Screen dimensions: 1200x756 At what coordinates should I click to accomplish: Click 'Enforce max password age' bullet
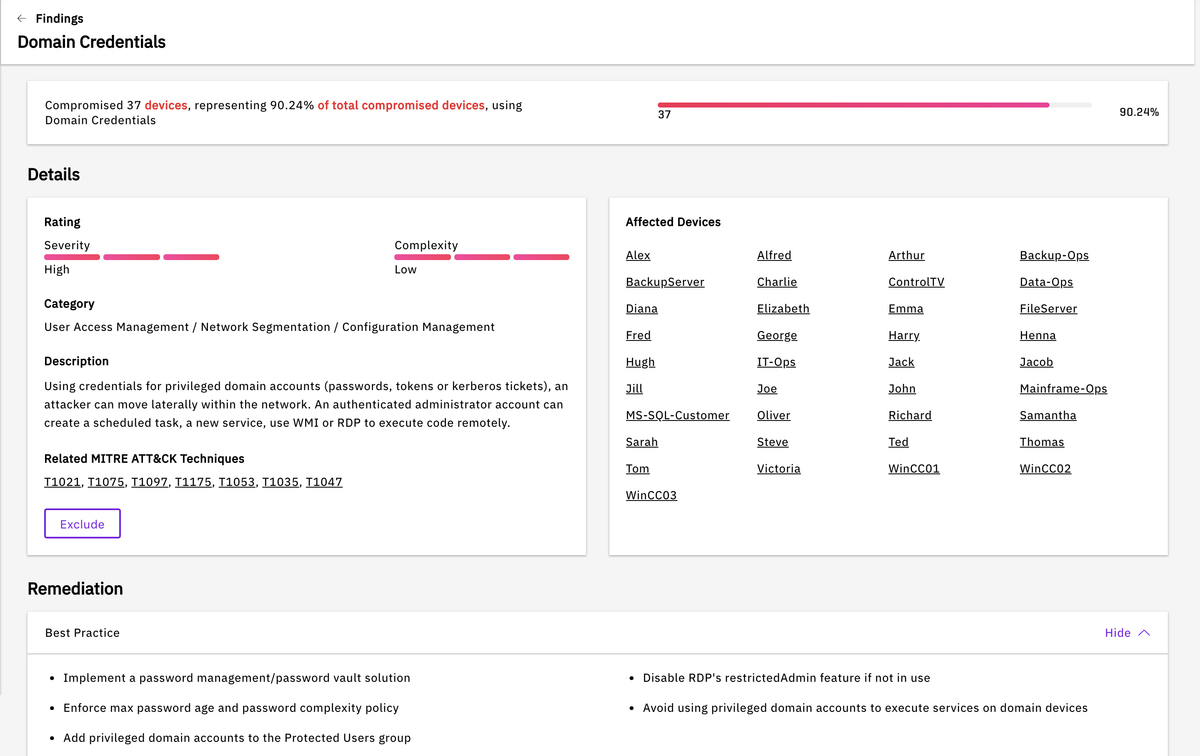click(231, 708)
